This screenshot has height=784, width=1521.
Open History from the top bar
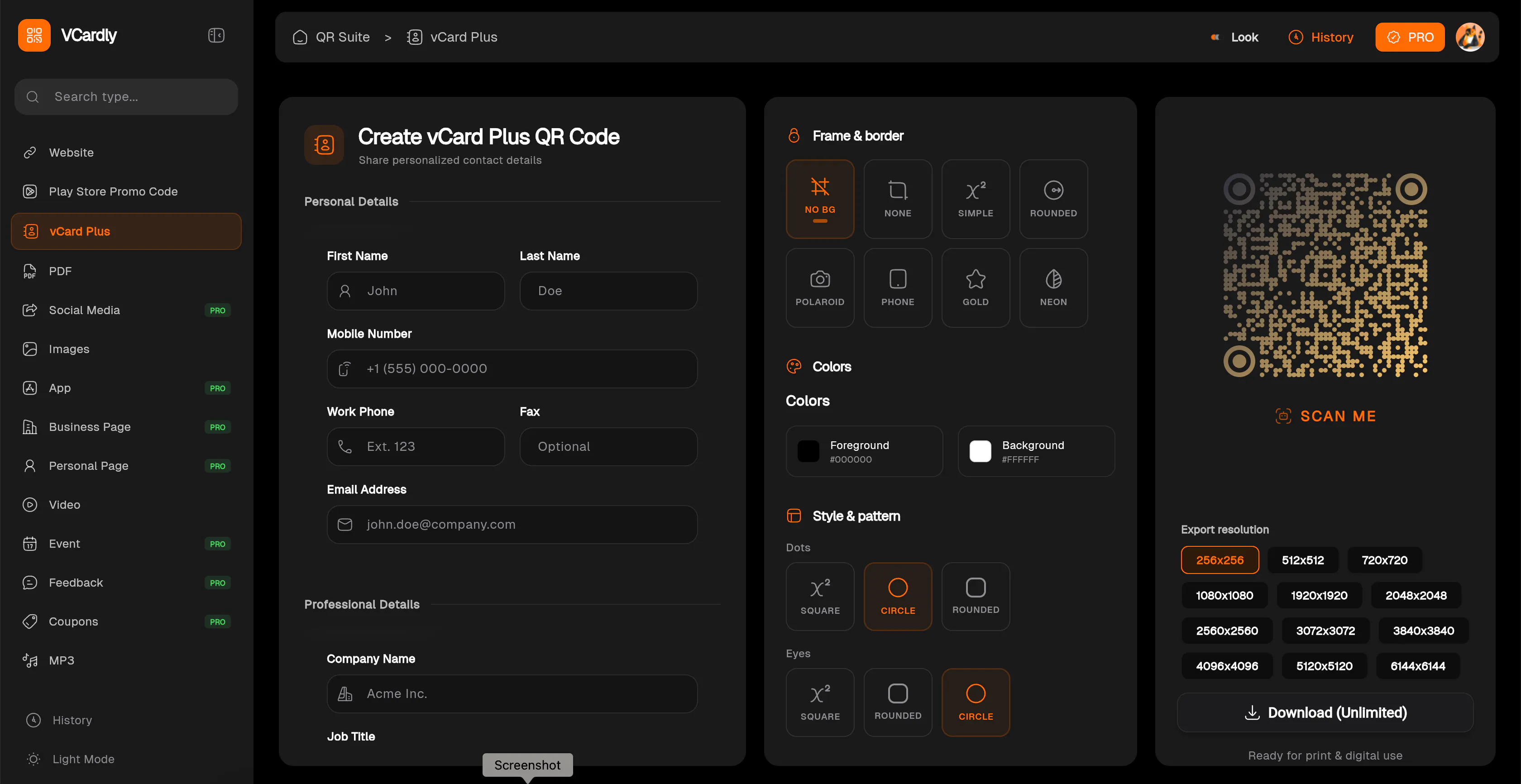(x=1321, y=37)
